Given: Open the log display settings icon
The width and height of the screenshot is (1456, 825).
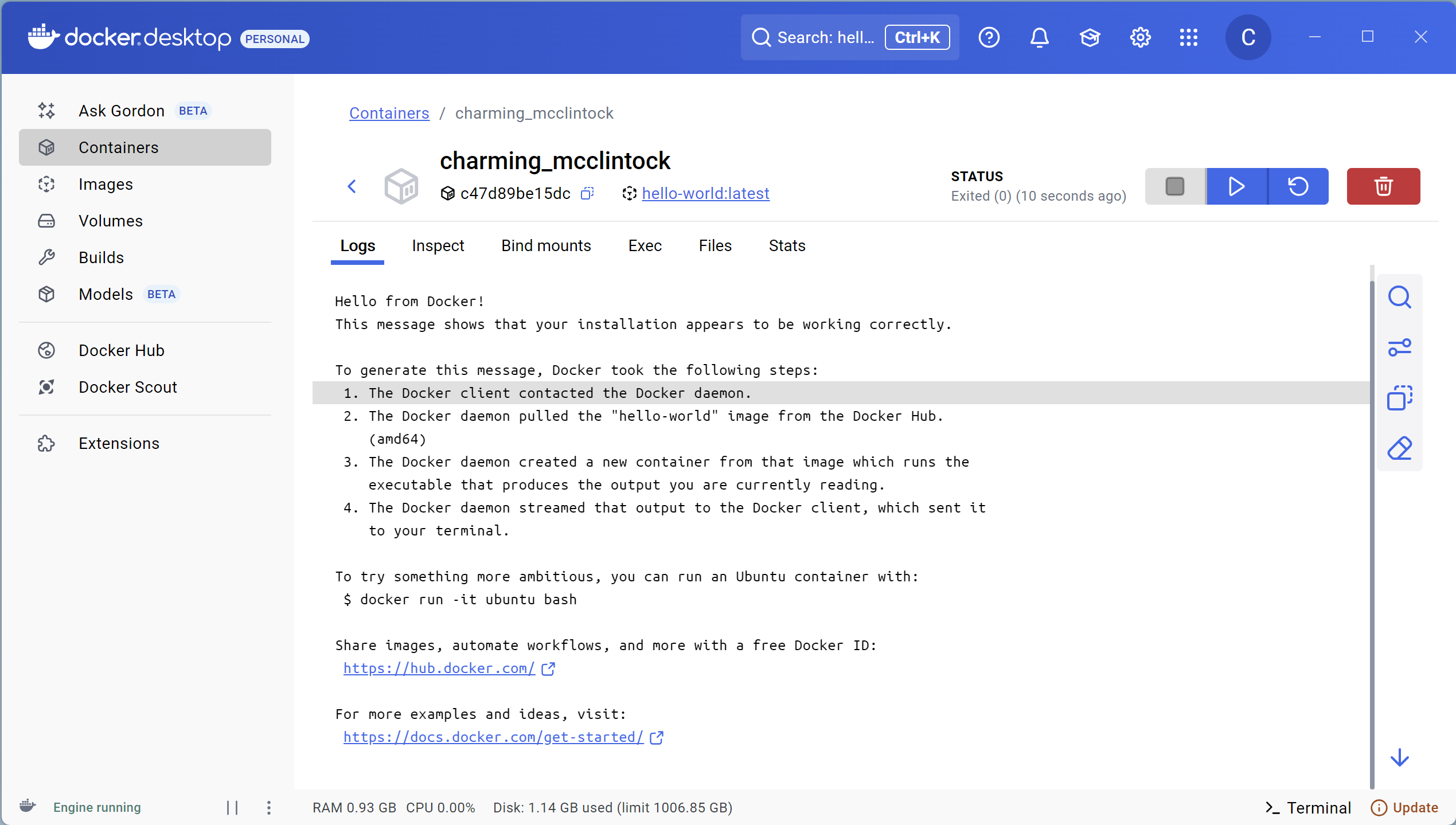Looking at the screenshot, I should click(x=1399, y=347).
